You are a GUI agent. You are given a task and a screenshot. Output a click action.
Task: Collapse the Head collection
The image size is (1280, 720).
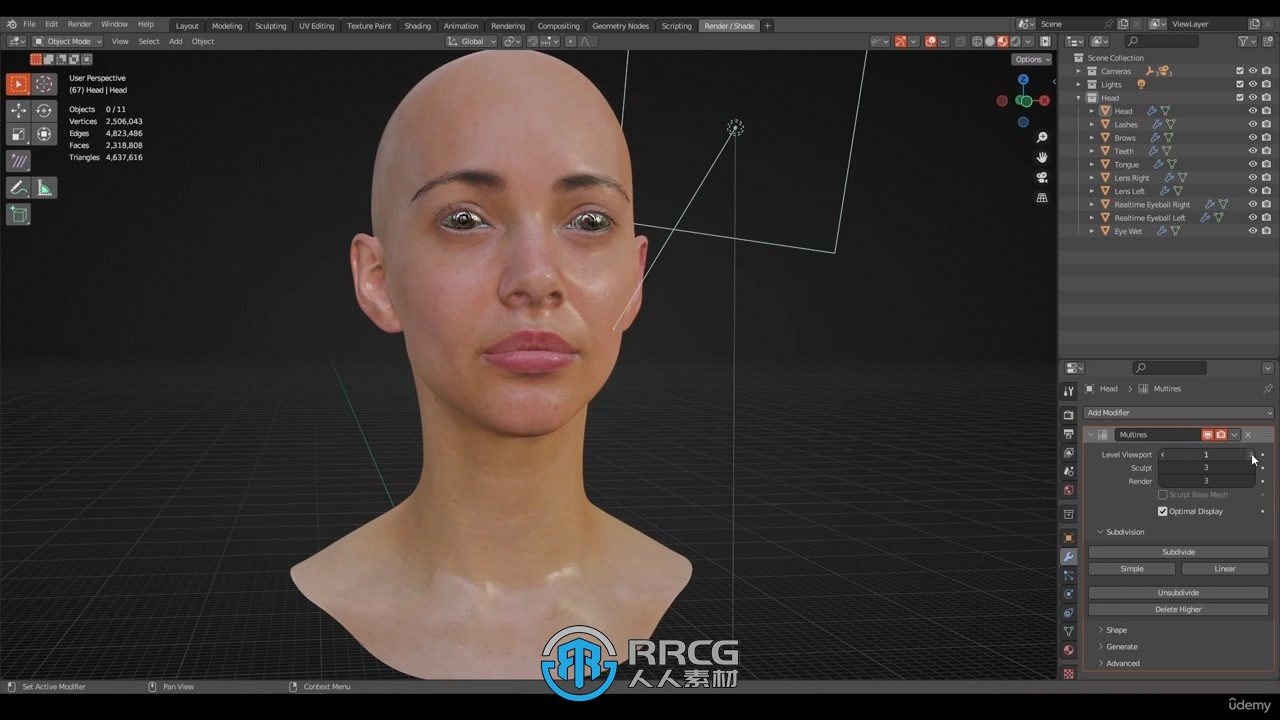click(x=1079, y=98)
